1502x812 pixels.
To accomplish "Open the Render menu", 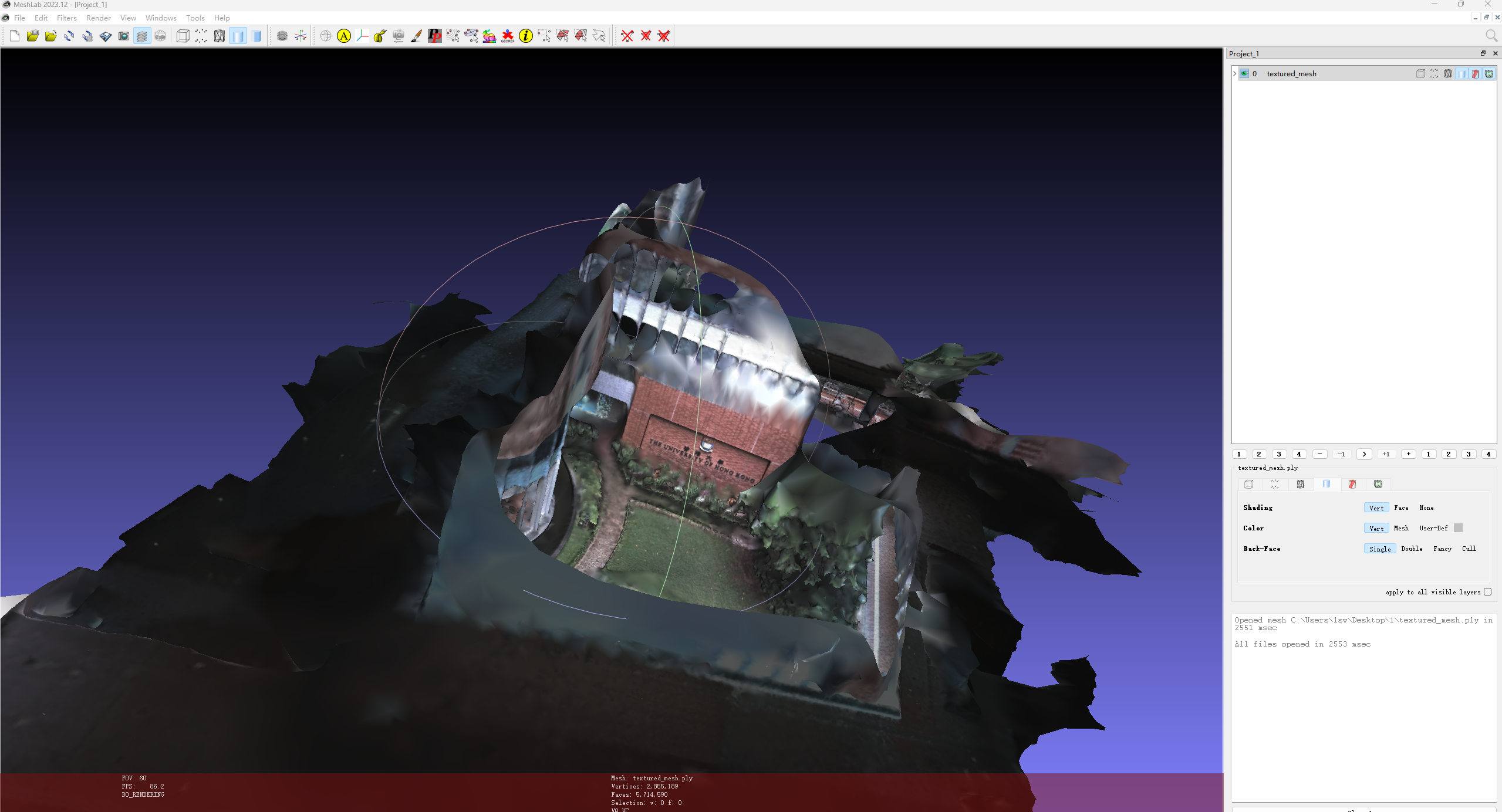I will [x=98, y=18].
